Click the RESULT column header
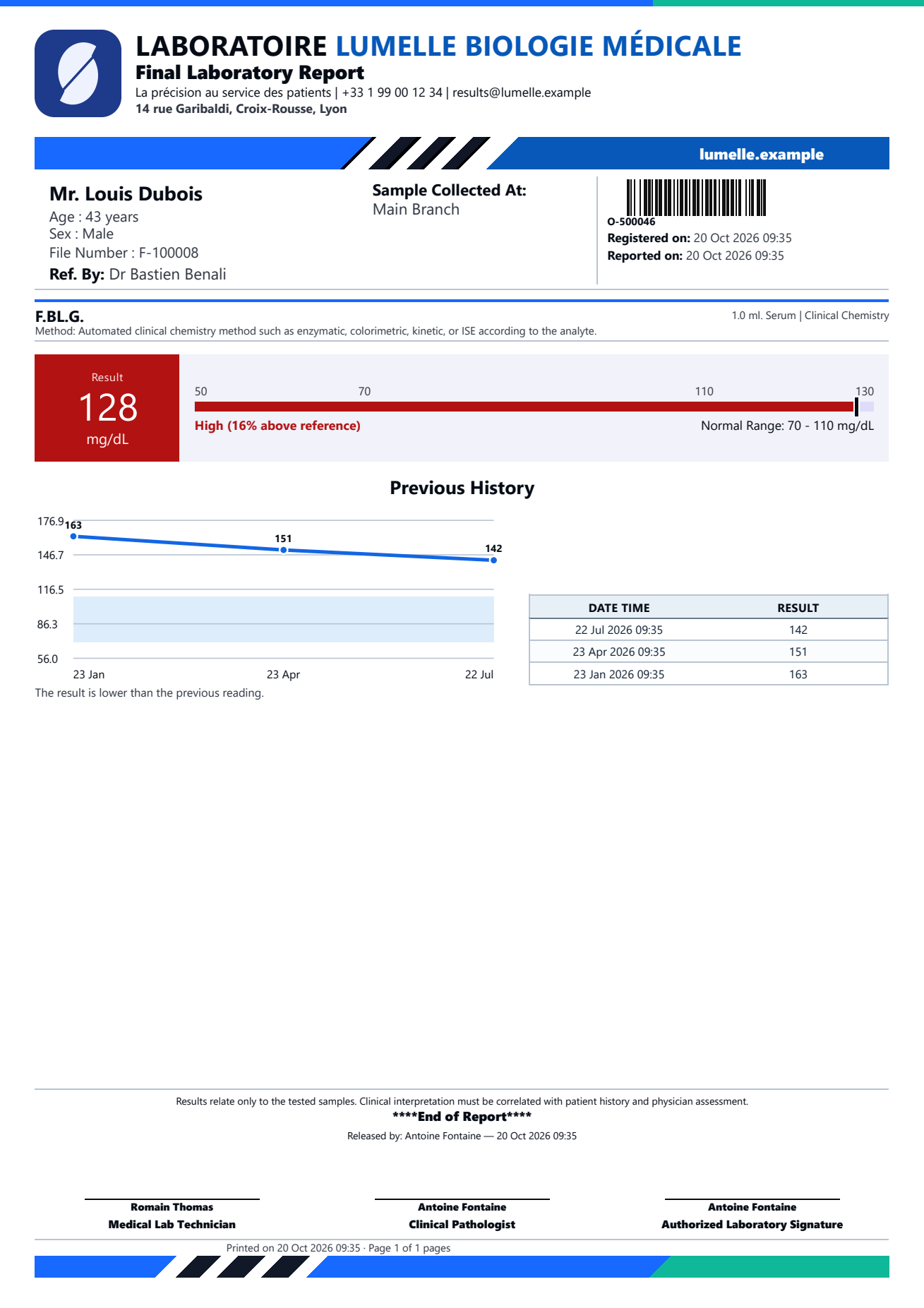The height and width of the screenshot is (1308, 924). point(798,608)
